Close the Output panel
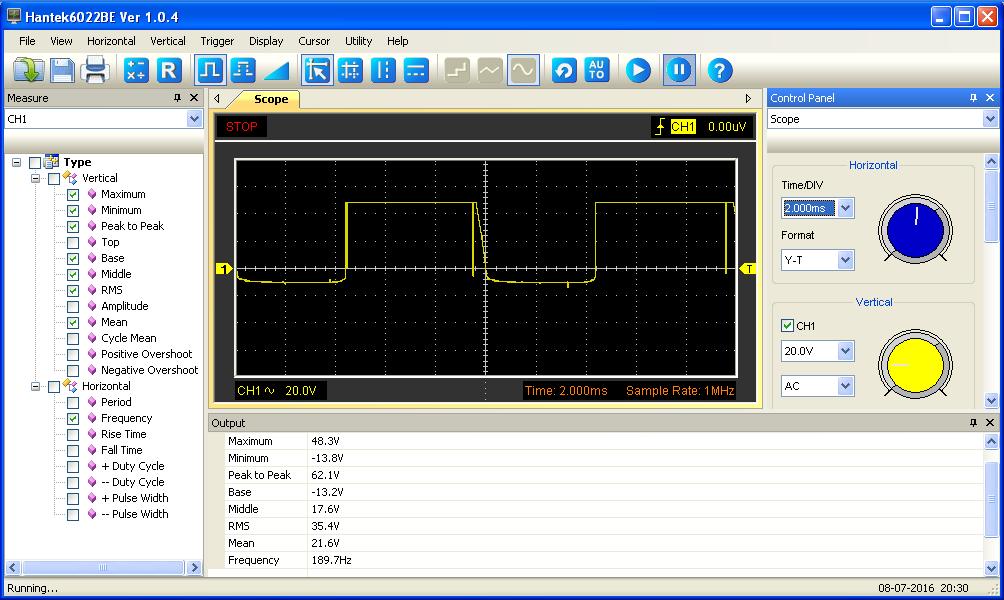Image resolution: width=1004 pixels, height=600 pixels. pos(990,423)
